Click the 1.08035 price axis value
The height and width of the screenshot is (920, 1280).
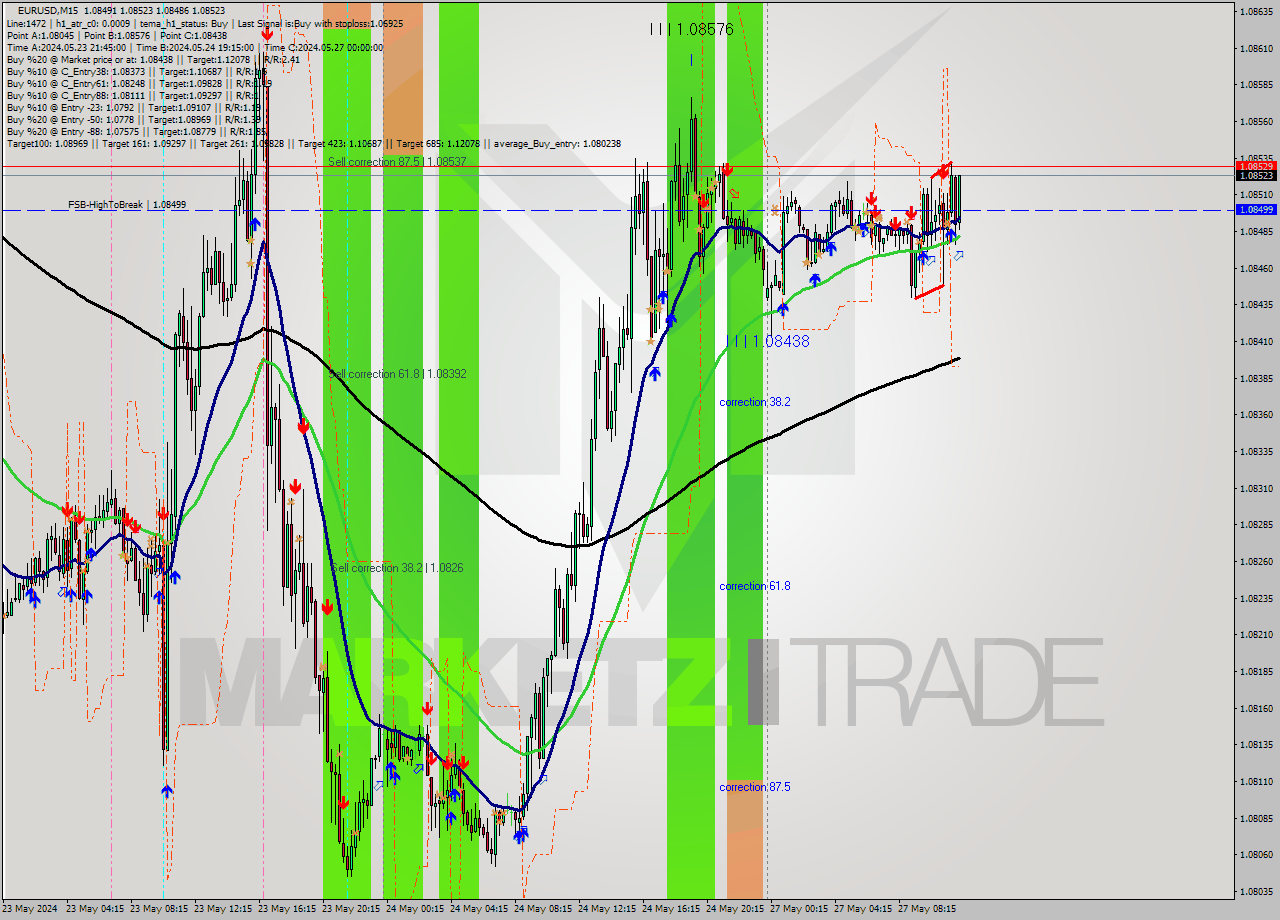point(1255,891)
